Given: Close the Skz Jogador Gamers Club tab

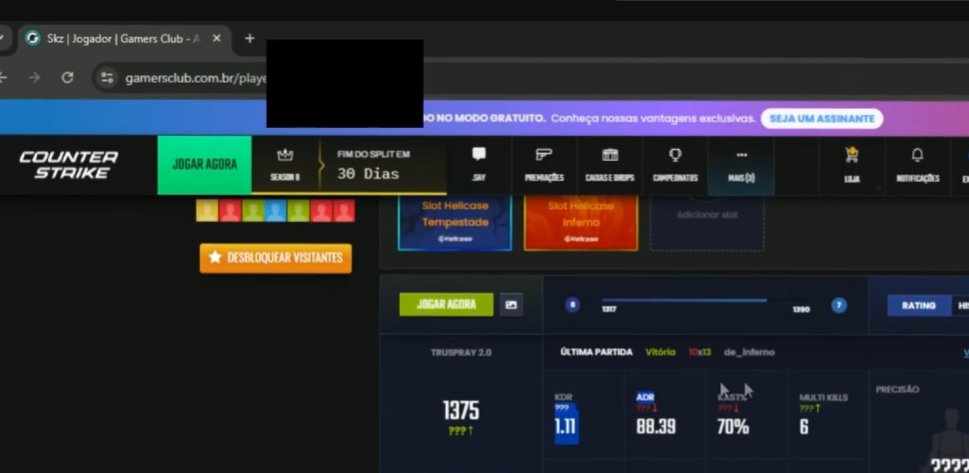Looking at the screenshot, I should [x=216, y=38].
